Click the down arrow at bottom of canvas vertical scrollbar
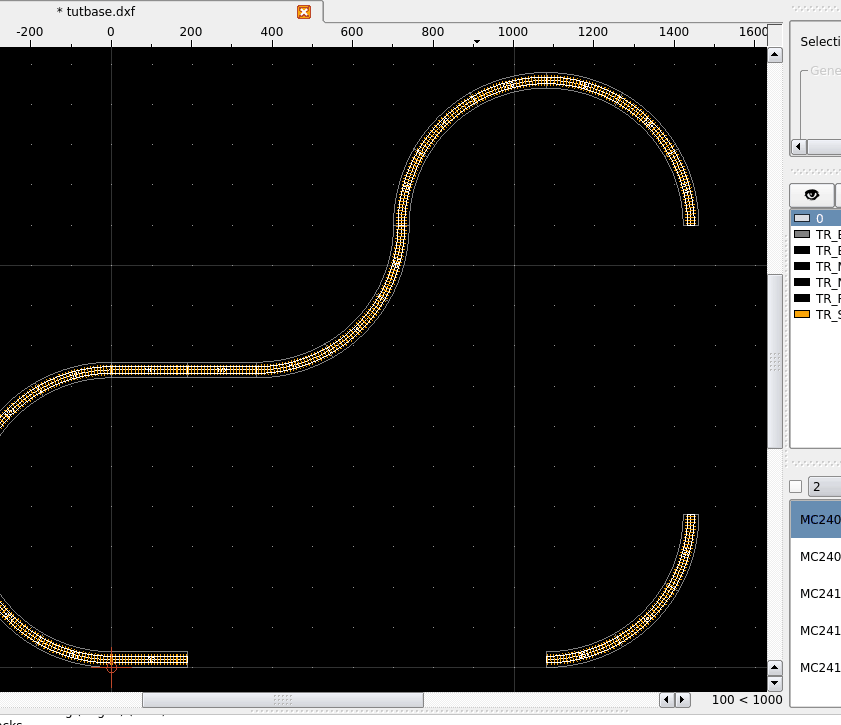Screen dimensions: 841x725 pos(774,667)
